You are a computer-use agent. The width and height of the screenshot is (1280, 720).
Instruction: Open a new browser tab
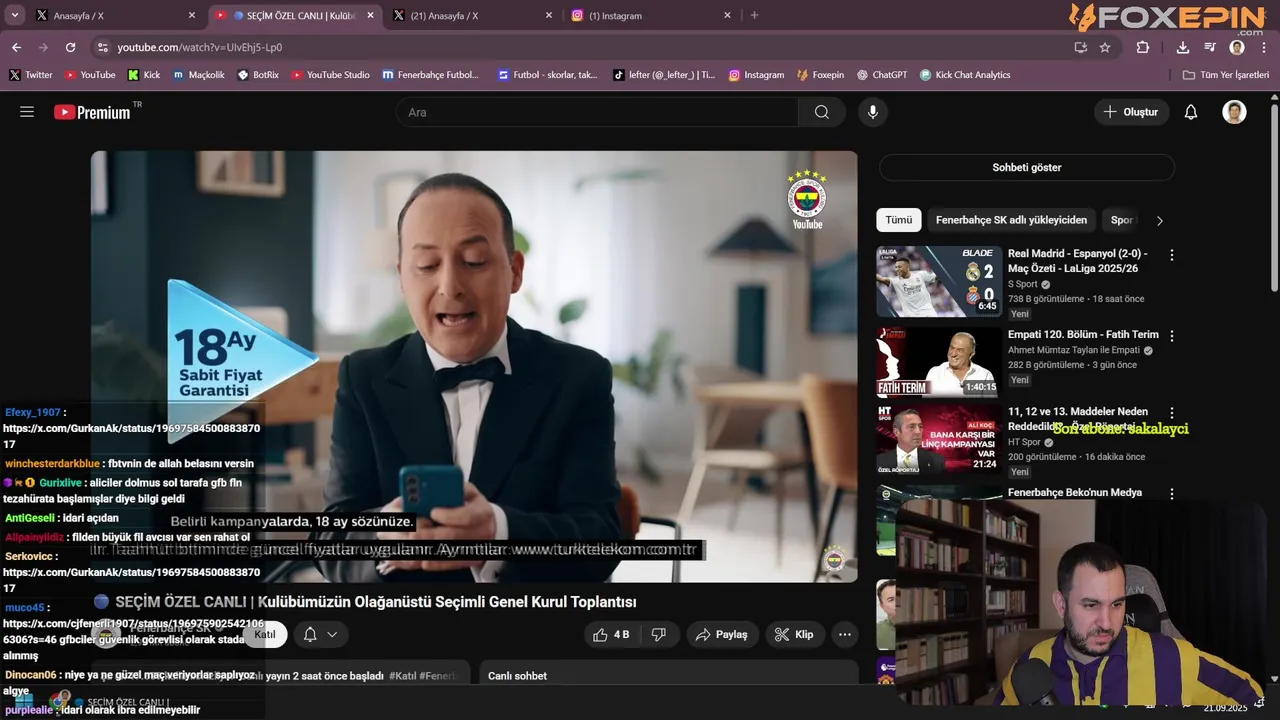pyautogui.click(x=754, y=15)
